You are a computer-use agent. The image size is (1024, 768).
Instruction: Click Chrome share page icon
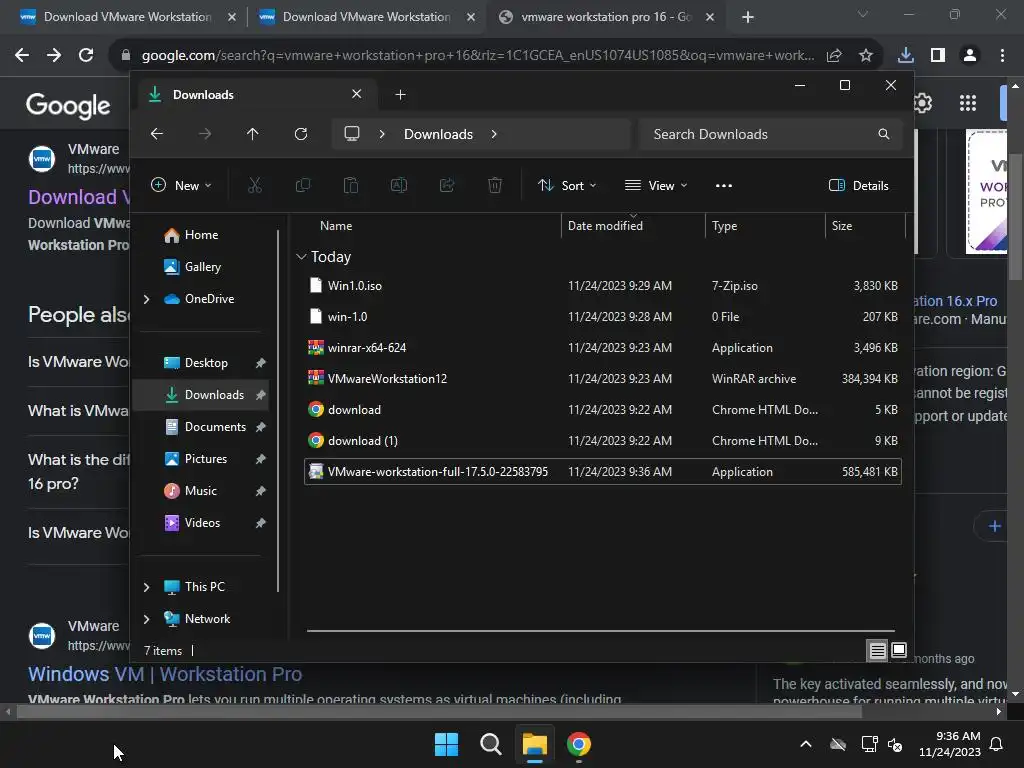(834, 56)
